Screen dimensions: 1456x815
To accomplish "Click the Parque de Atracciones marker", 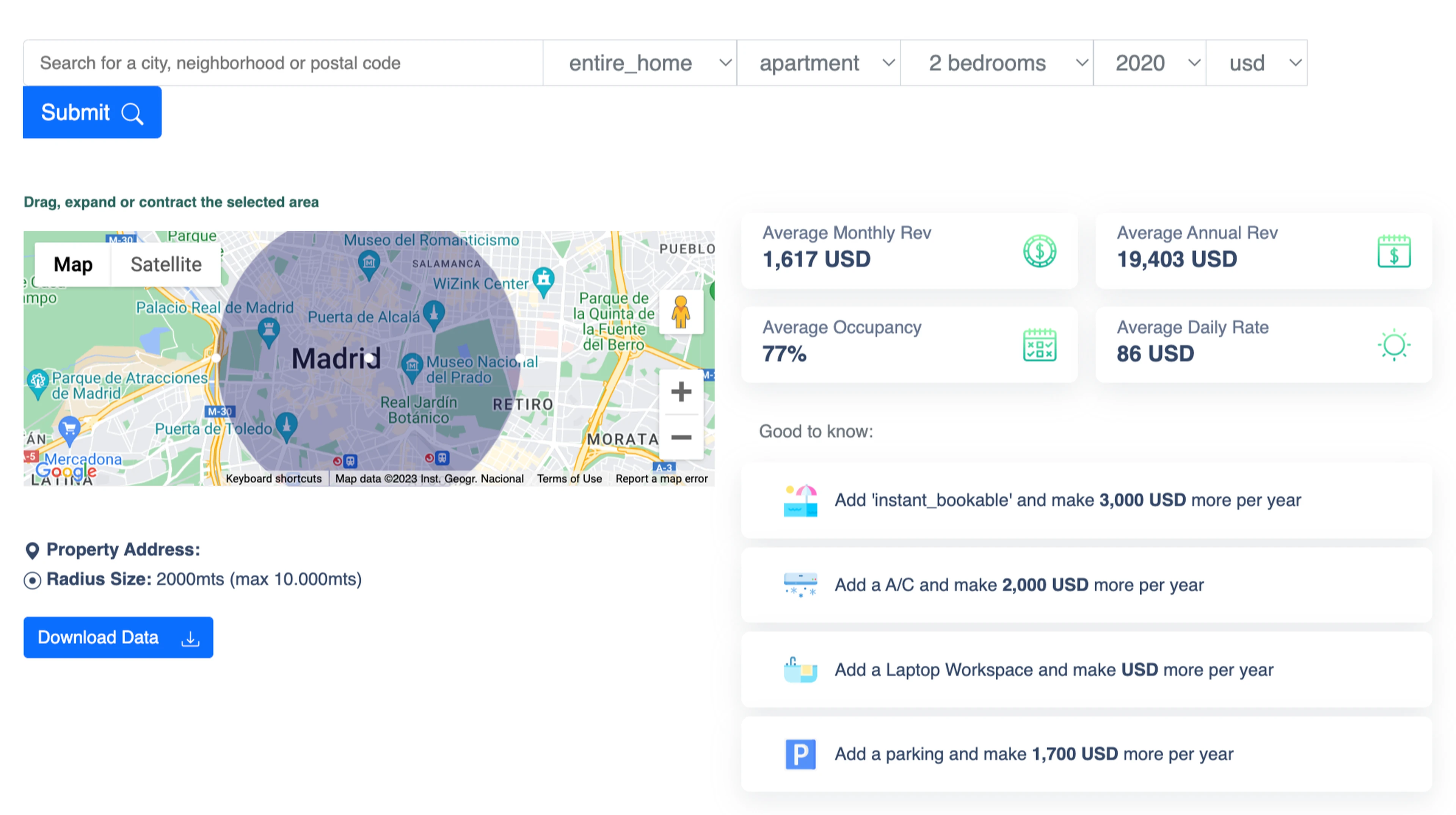I will pos(38,384).
